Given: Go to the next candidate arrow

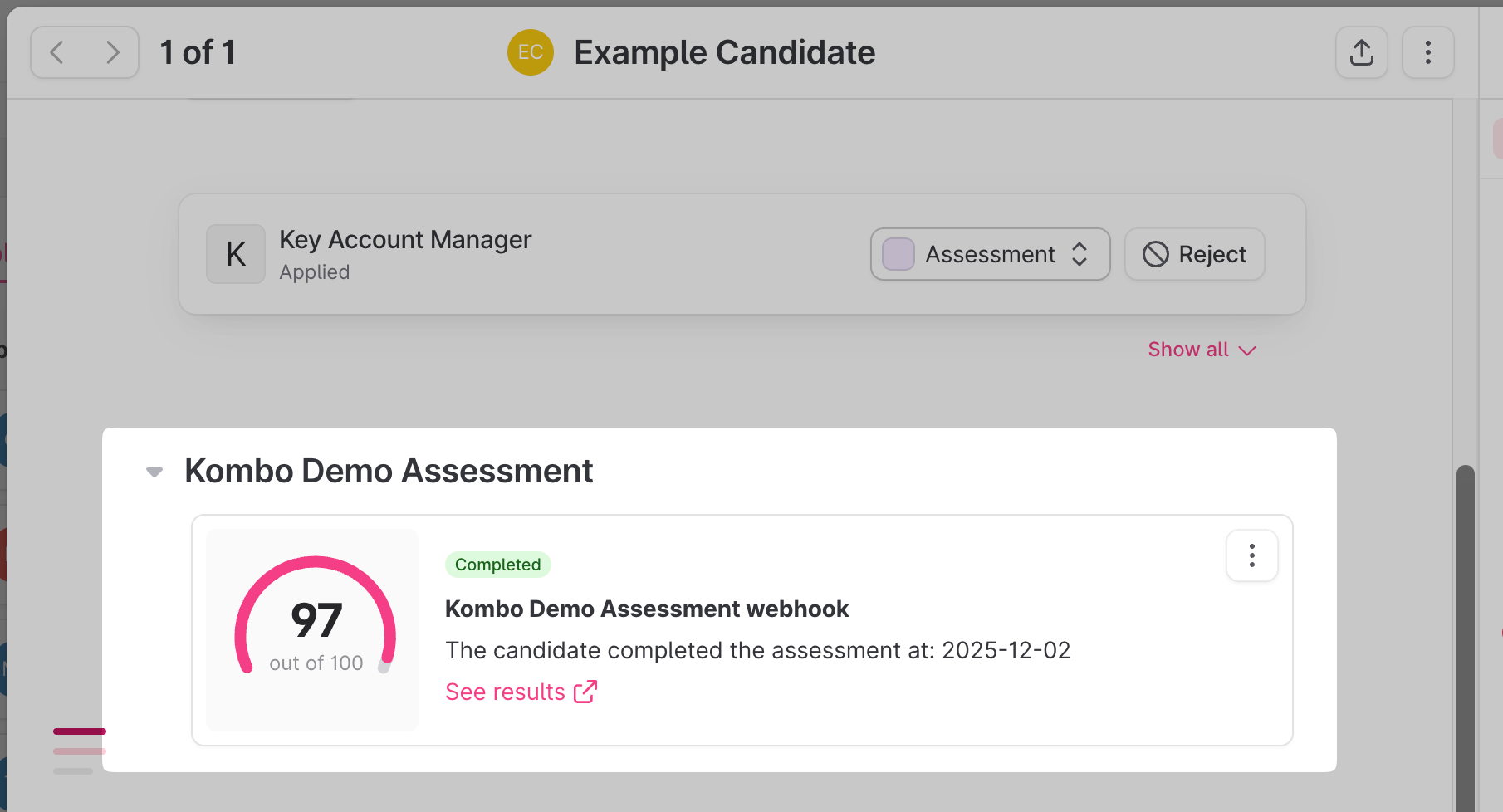Looking at the screenshot, I should tap(112, 52).
